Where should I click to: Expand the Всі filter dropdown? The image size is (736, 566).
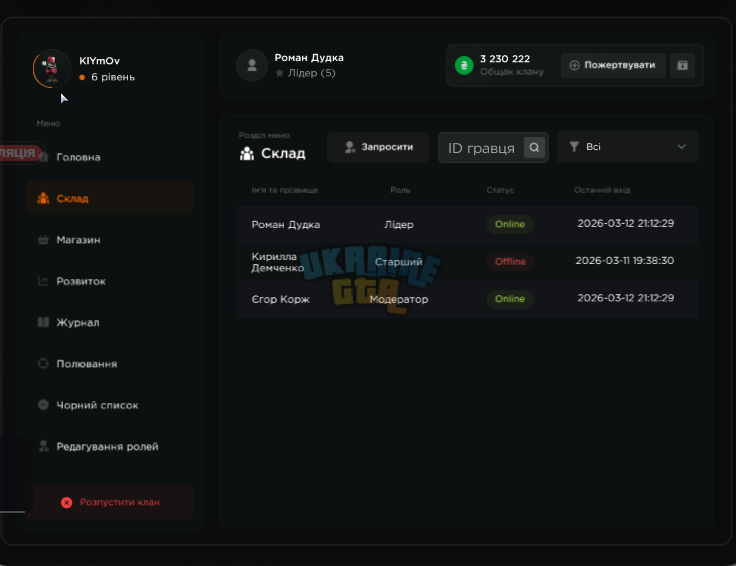click(x=627, y=147)
